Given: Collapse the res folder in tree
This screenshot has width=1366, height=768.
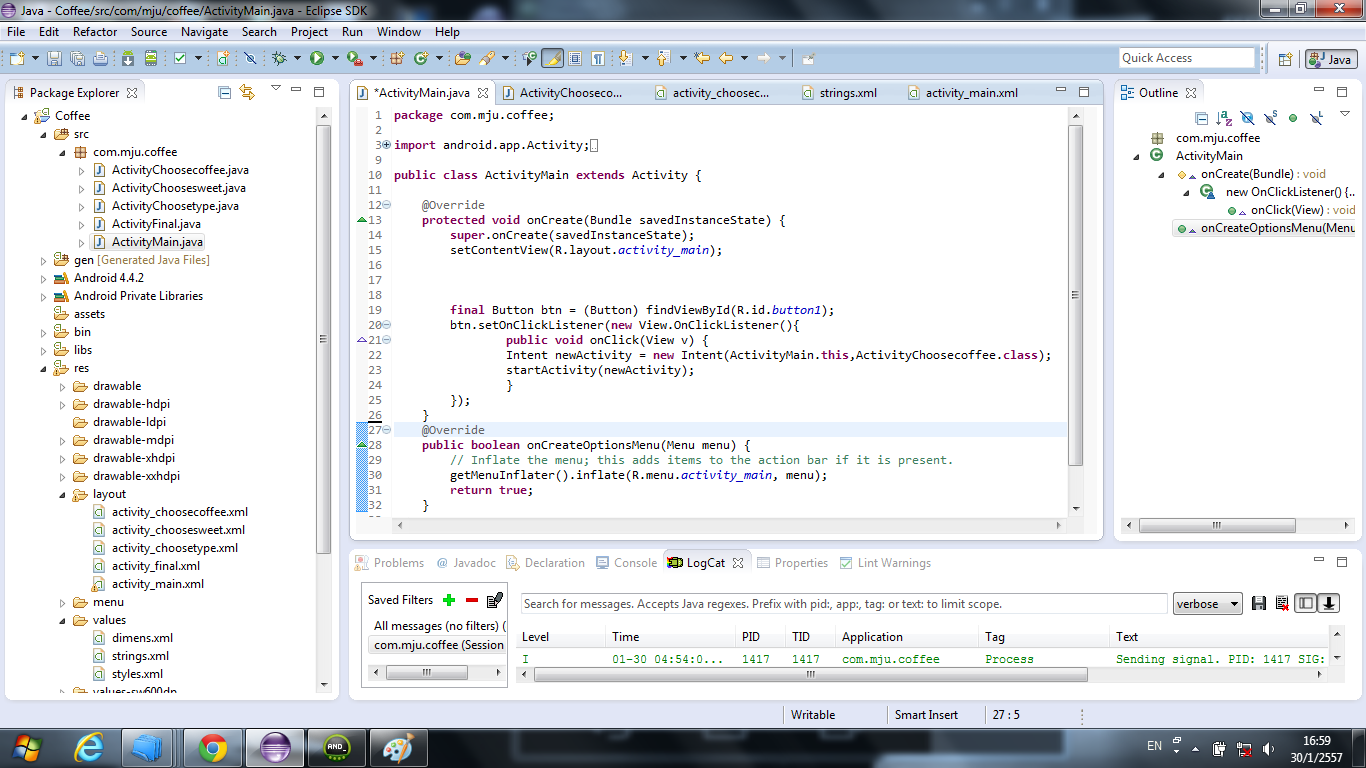Looking at the screenshot, I should 43,368.
